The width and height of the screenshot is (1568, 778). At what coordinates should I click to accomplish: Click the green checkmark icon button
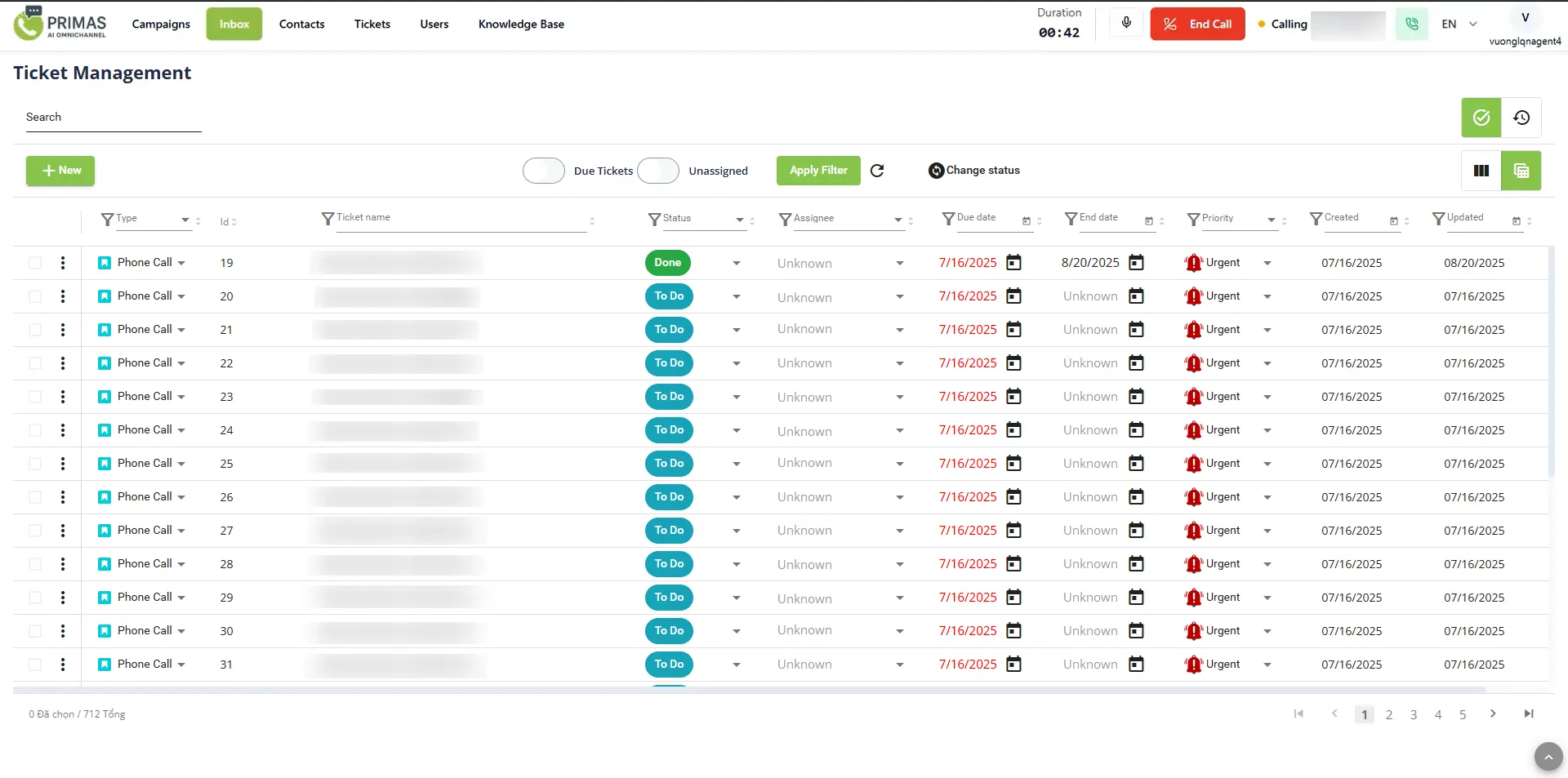tap(1481, 118)
